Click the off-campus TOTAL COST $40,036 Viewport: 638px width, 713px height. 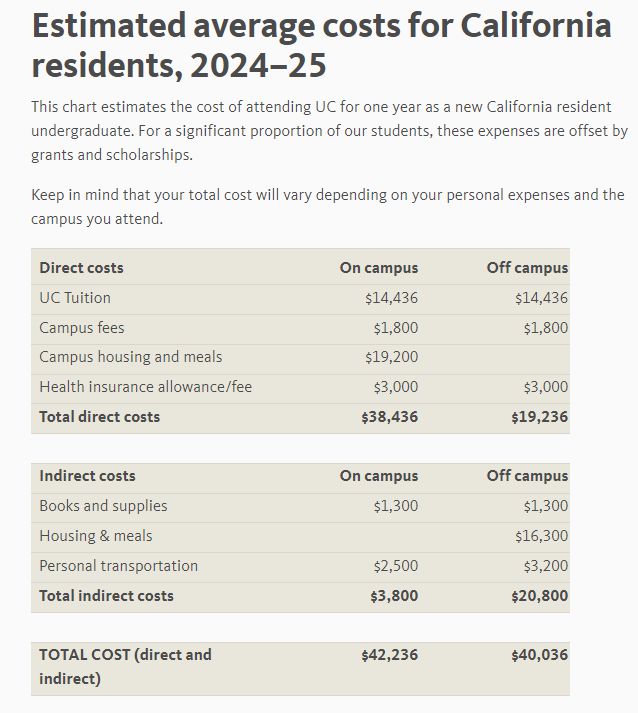pos(539,655)
